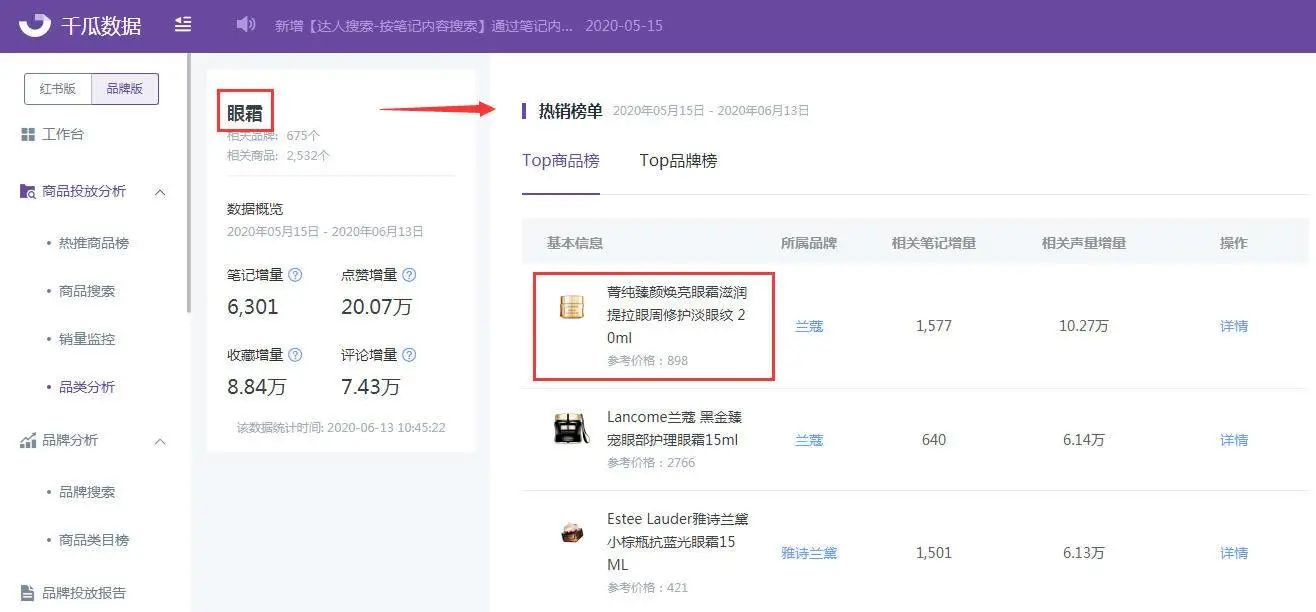Collapse the sidebar with the menu icon
Viewport: 1316px width, 612px height.
pyautogui.click(x=183, y=24)
